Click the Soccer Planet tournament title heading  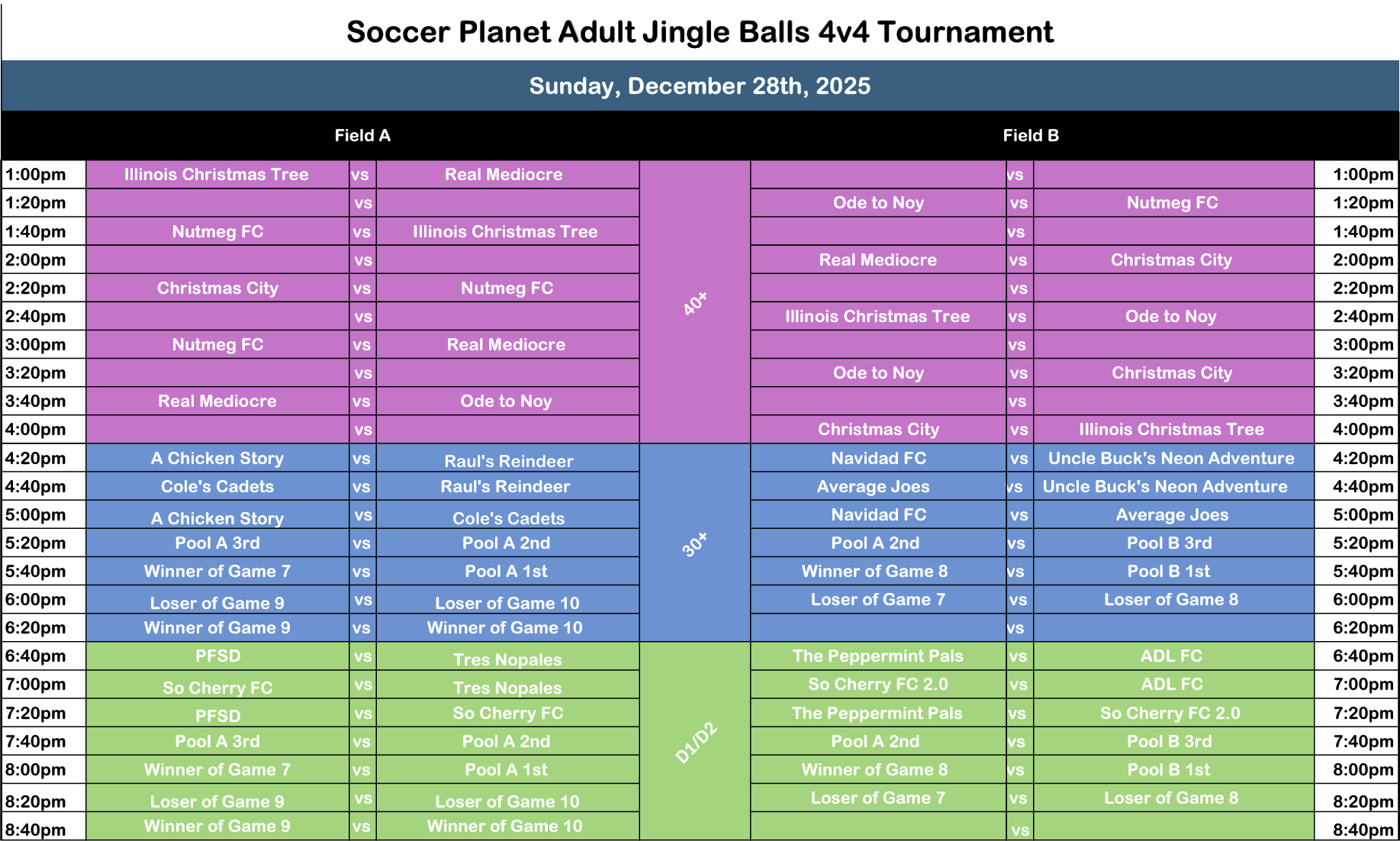(700, 32)
